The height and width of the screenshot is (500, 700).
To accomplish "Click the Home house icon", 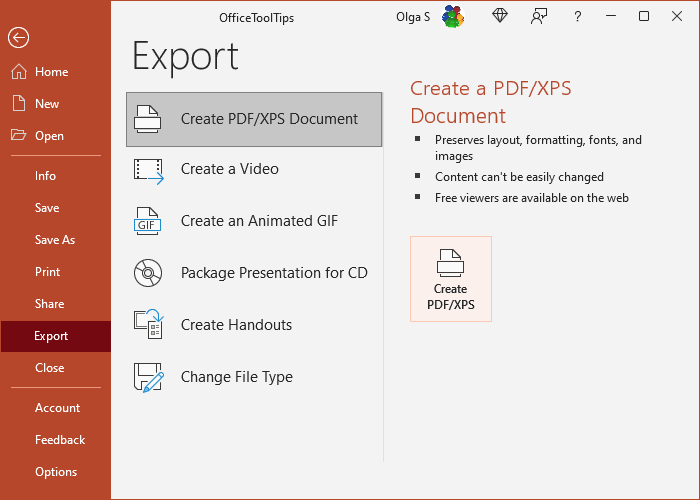I will 19,71.
